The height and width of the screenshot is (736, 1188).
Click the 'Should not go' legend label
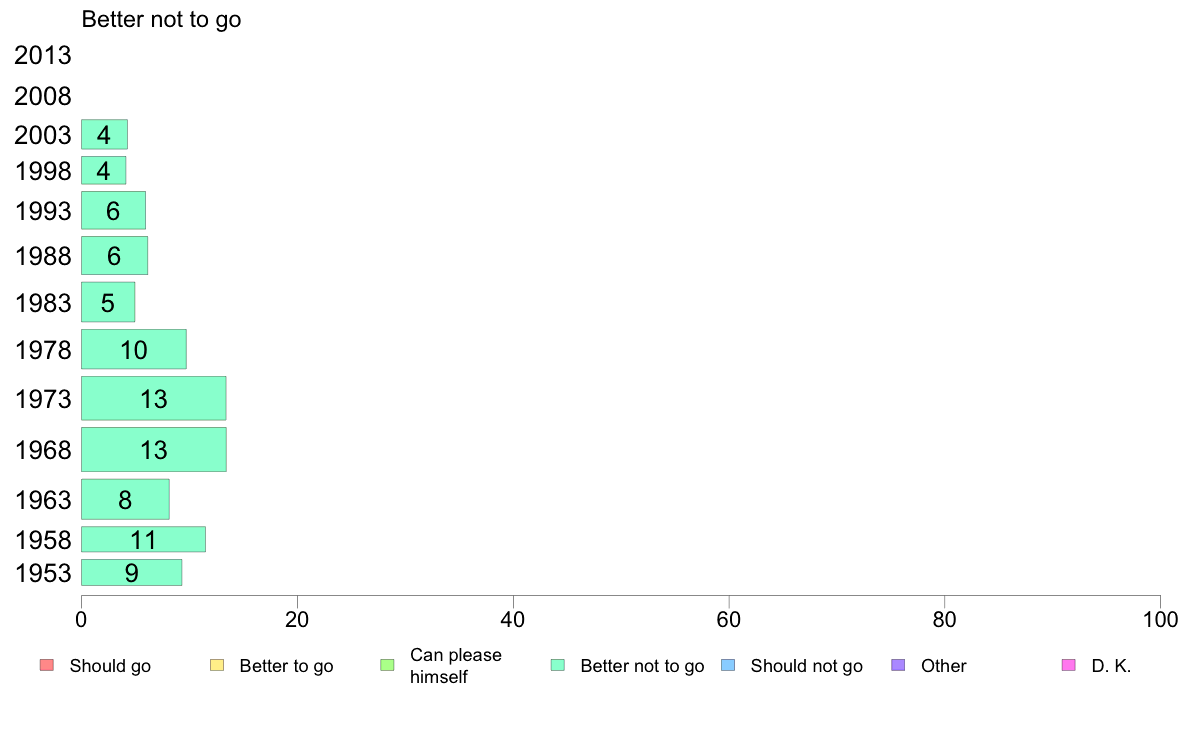pos(806,666)
